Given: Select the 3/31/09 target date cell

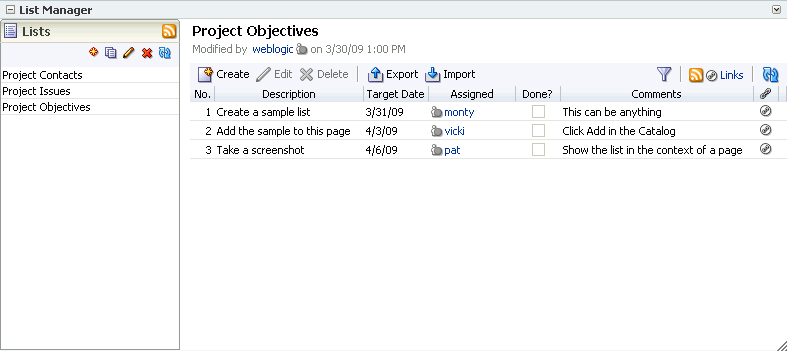Looking at the screenshot, I should pyautogui.click(x=384, y=112).
